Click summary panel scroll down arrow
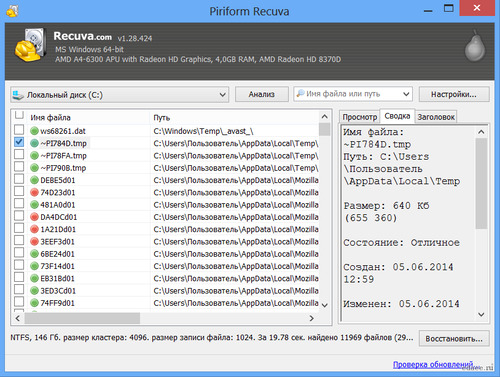Image resolution: width=500 pixels, height=377 pixels. point(481,314)
